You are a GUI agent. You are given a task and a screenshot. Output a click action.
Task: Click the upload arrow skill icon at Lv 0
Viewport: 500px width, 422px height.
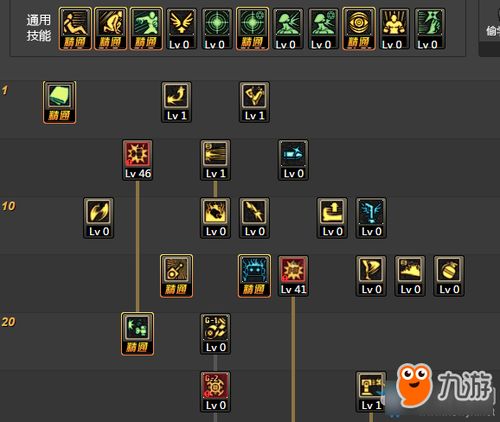(332, 218)
